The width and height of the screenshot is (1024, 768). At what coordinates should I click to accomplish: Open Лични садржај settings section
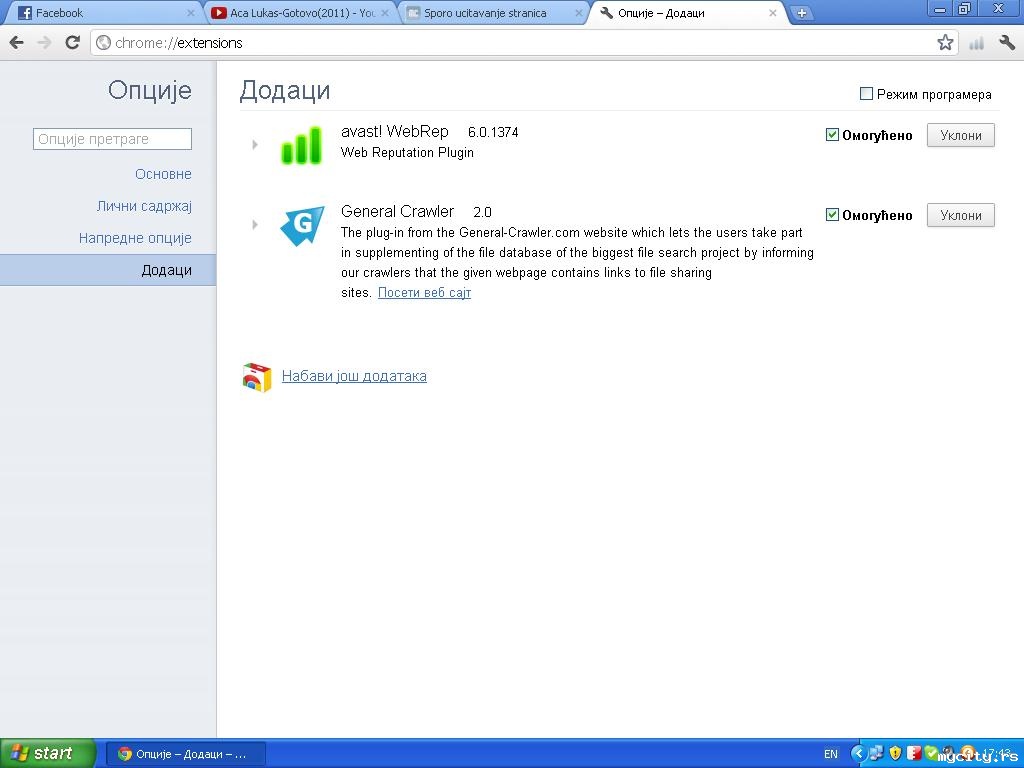pos(144,206)
